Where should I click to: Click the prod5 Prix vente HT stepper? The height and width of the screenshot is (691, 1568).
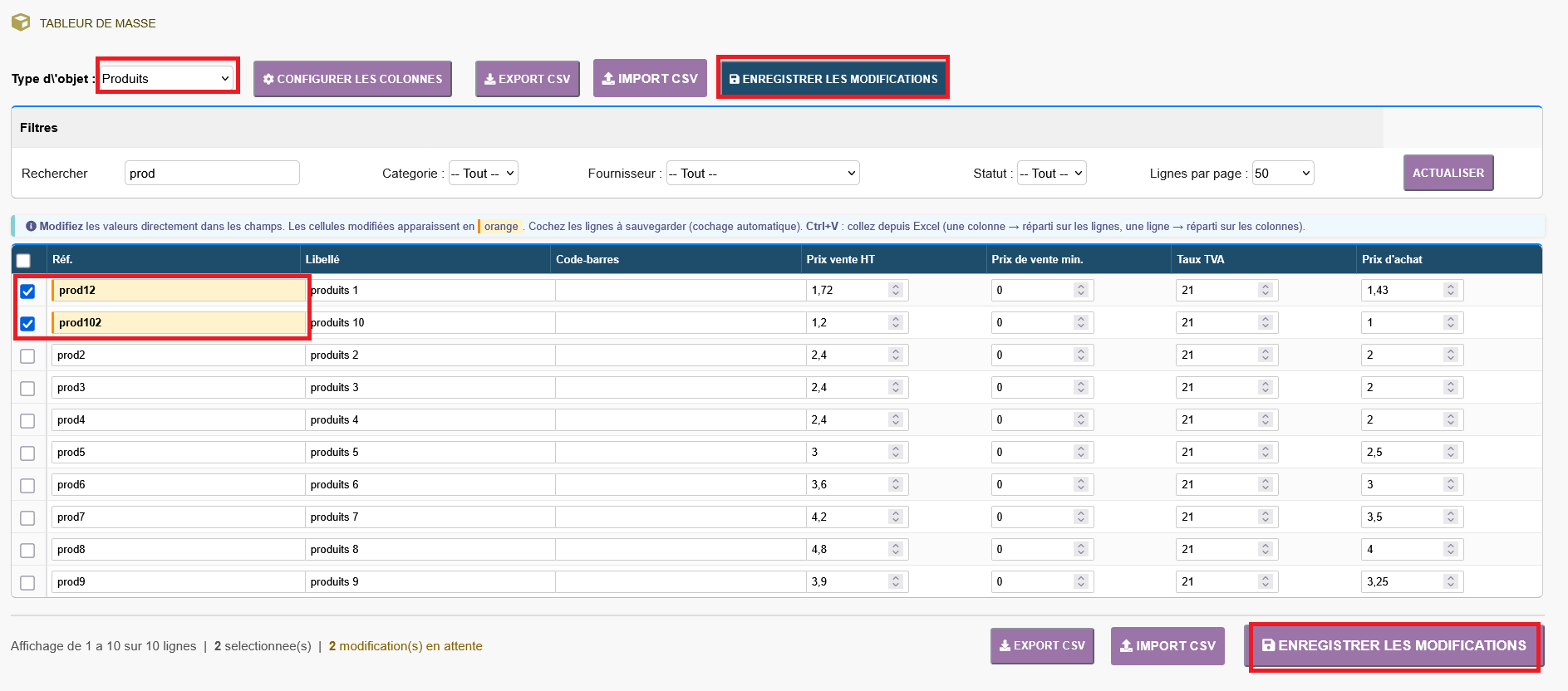pos(895,452)
